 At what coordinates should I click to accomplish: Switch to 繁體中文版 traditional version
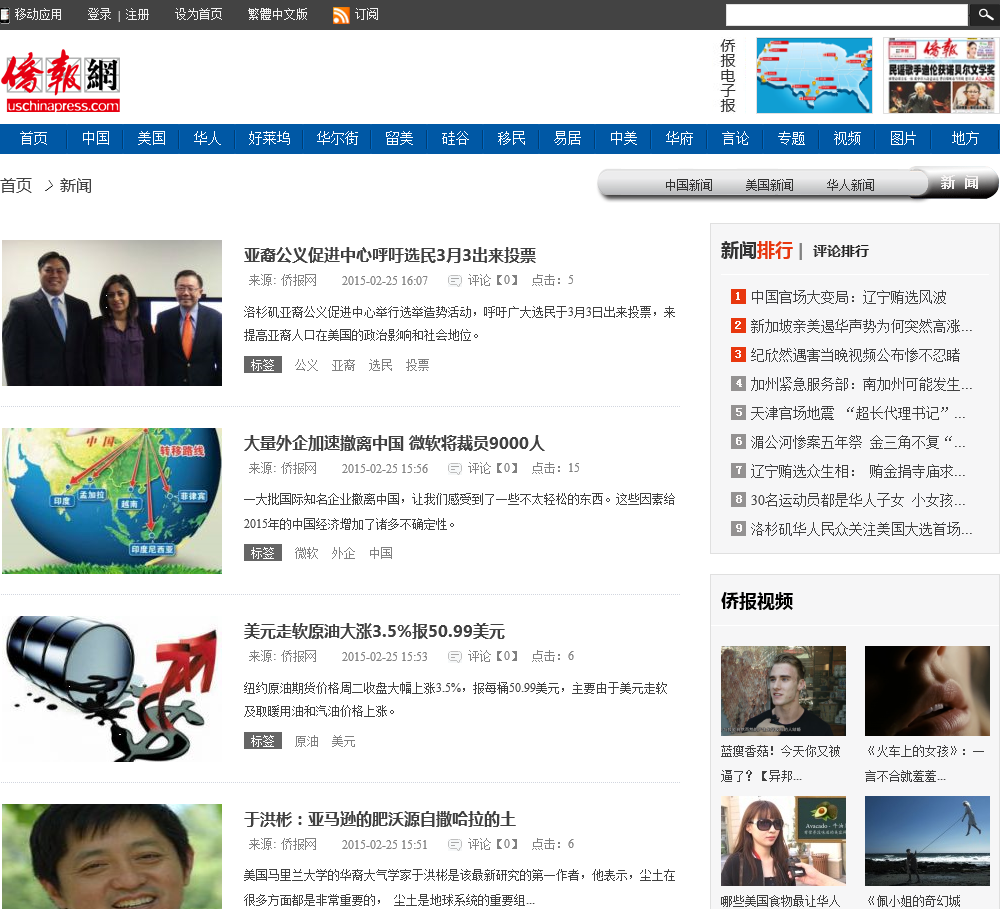click(277, 15)
